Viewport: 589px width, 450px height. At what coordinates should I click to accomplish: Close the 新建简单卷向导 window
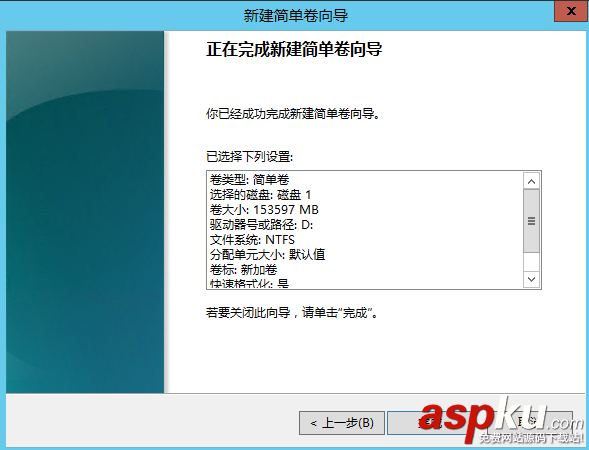[x=571, y=11]
